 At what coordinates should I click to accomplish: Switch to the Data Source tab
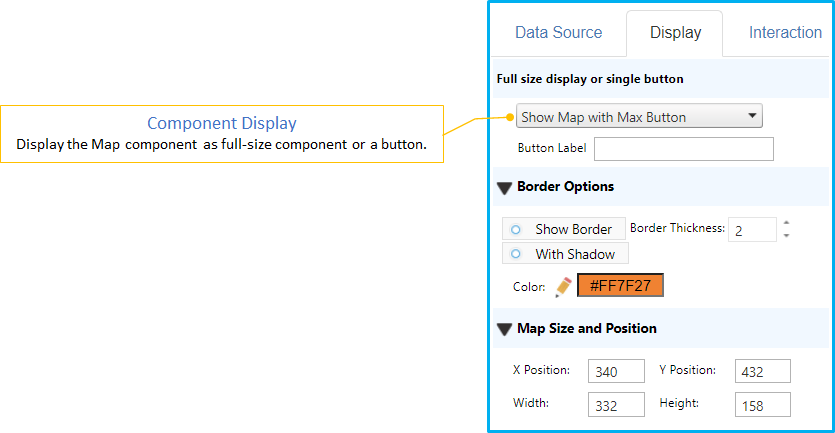tap(558, 32)
